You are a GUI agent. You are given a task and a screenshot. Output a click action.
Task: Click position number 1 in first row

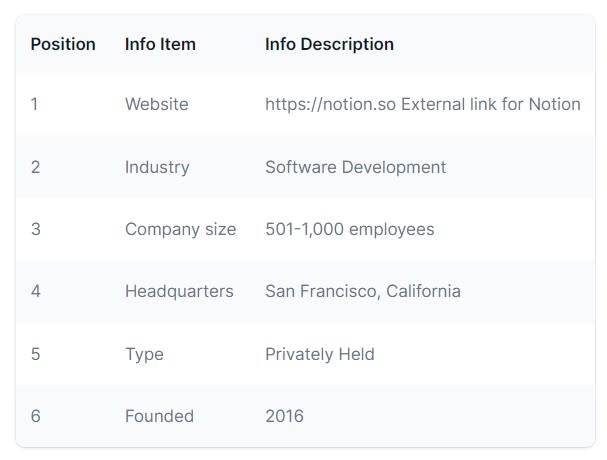click(x=35, y=104)
